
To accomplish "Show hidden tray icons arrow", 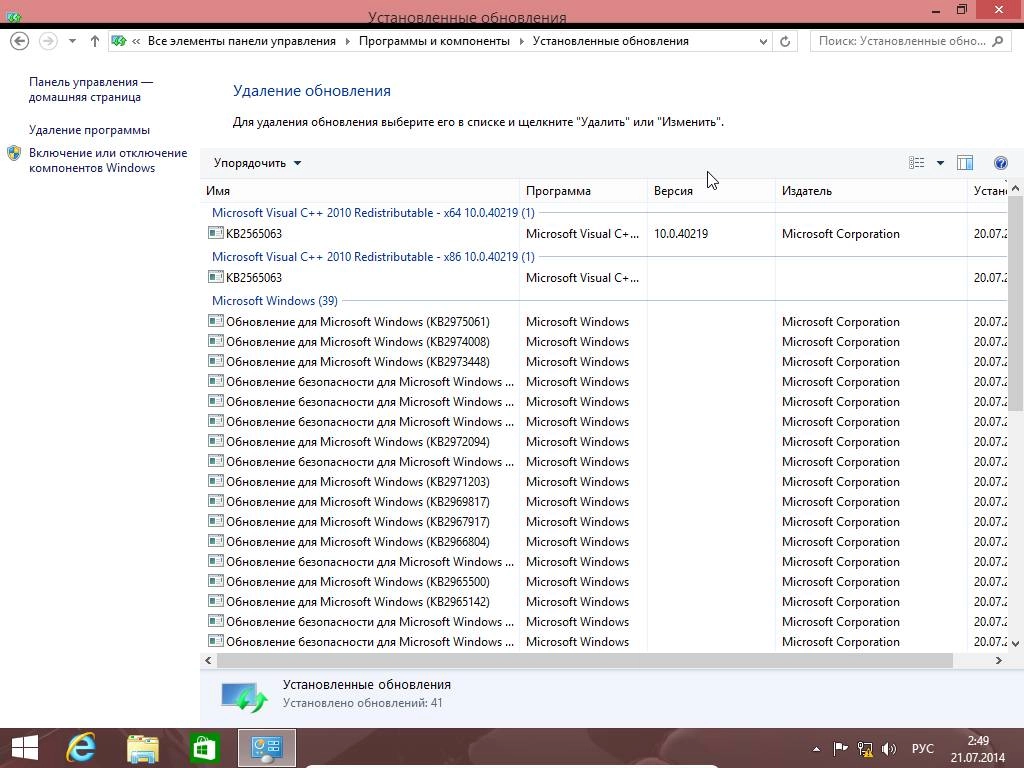I will tap(816, 749).
